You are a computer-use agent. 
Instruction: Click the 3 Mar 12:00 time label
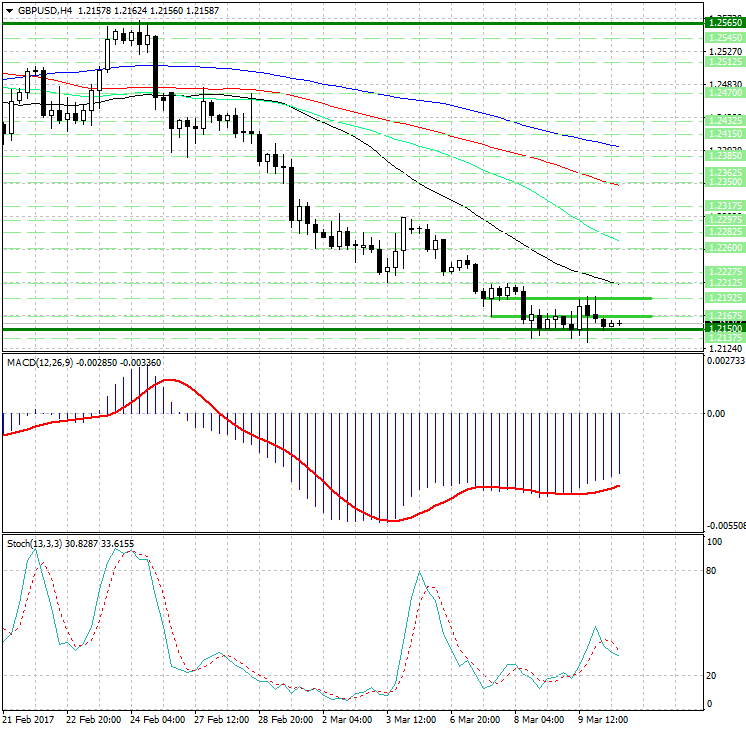coord(411,719)
